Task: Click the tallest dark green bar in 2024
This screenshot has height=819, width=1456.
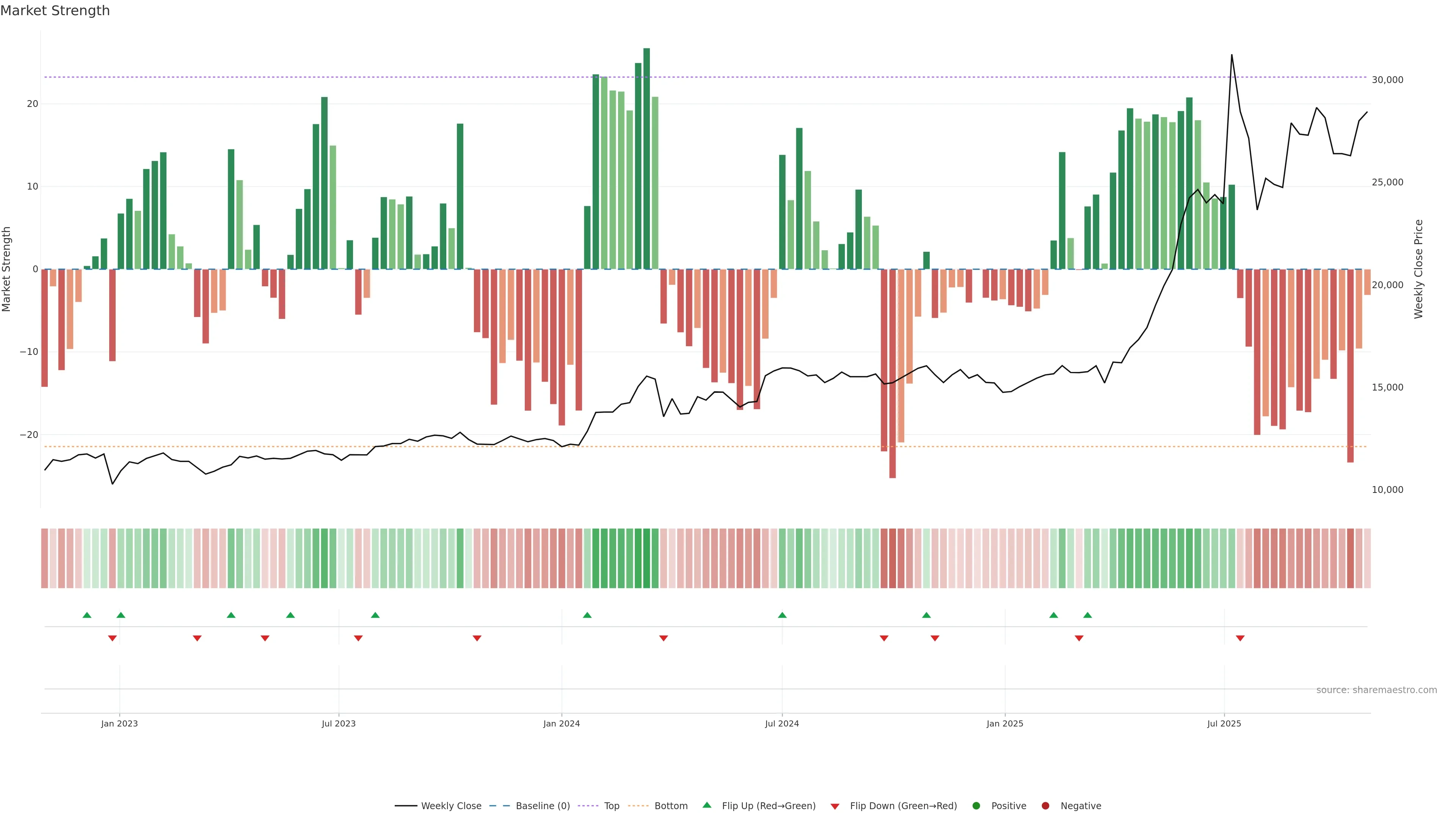Action: coord(646,158)
